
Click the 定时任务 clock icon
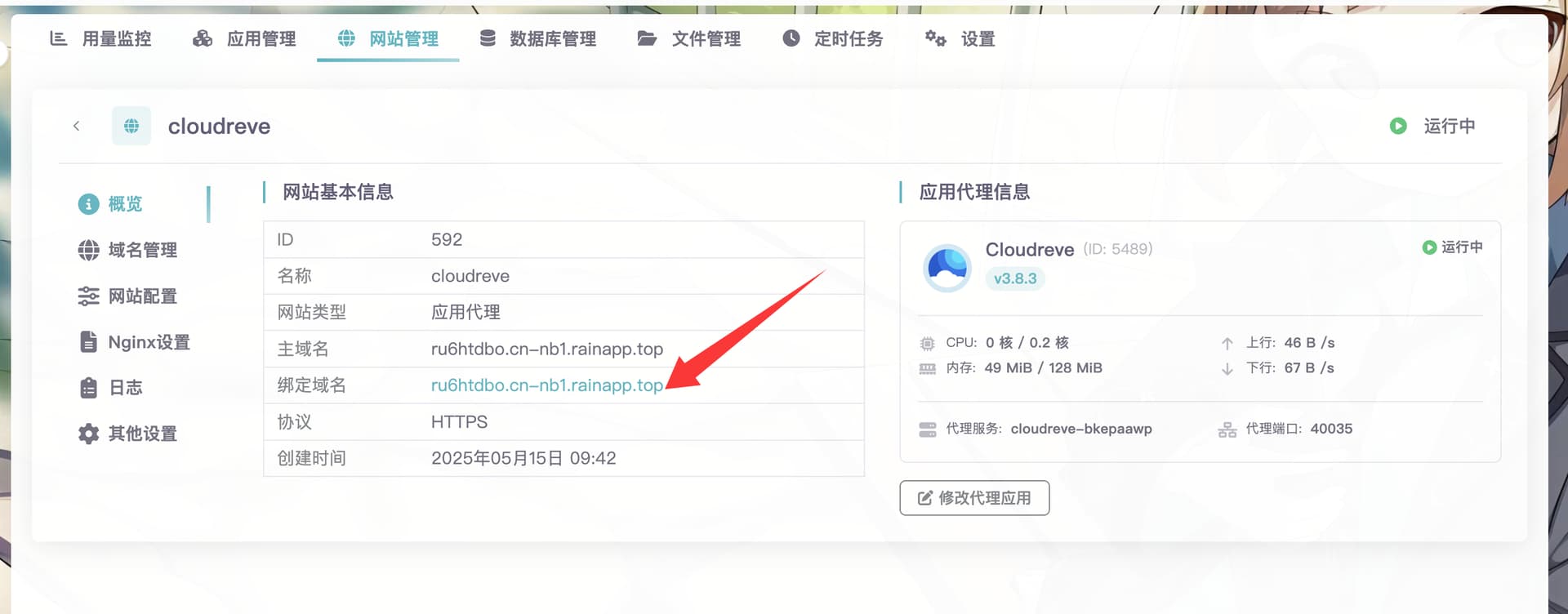pyautogui.click(x=791, y=38)
